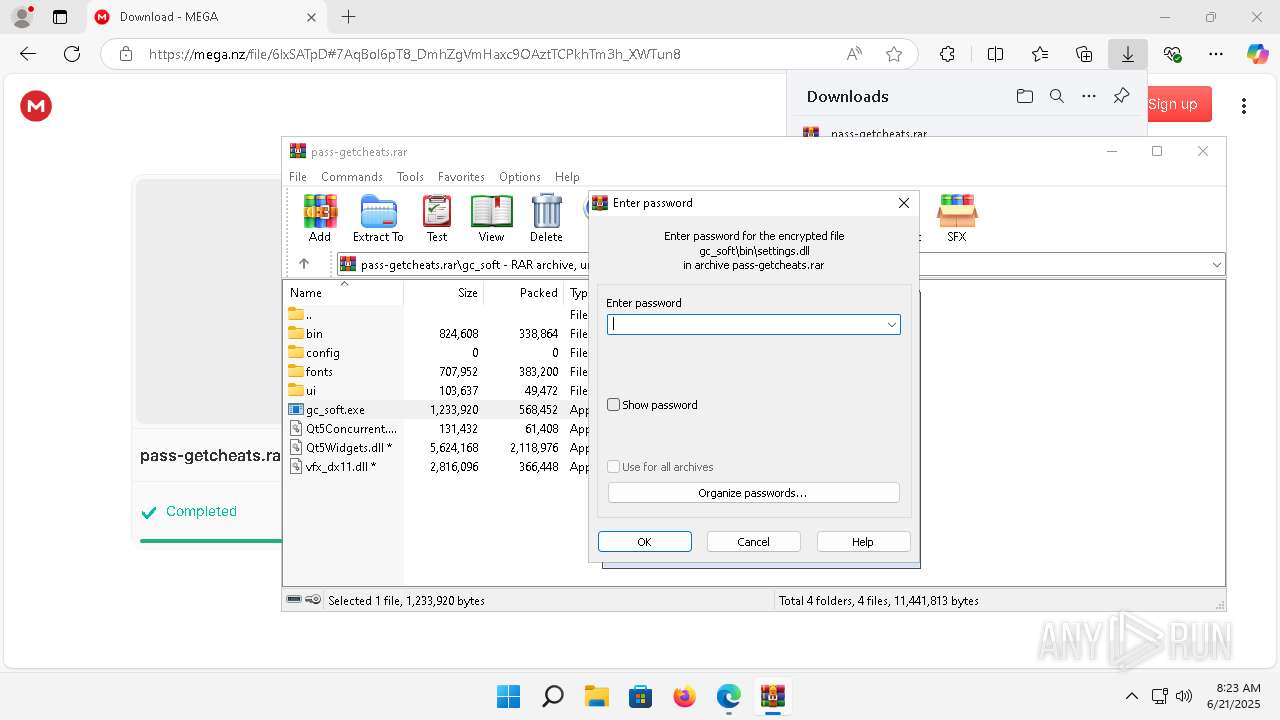The image size is (1280, 720).
Task: Show hidden system tray icons chevron
Action: tap(1132, 696)
